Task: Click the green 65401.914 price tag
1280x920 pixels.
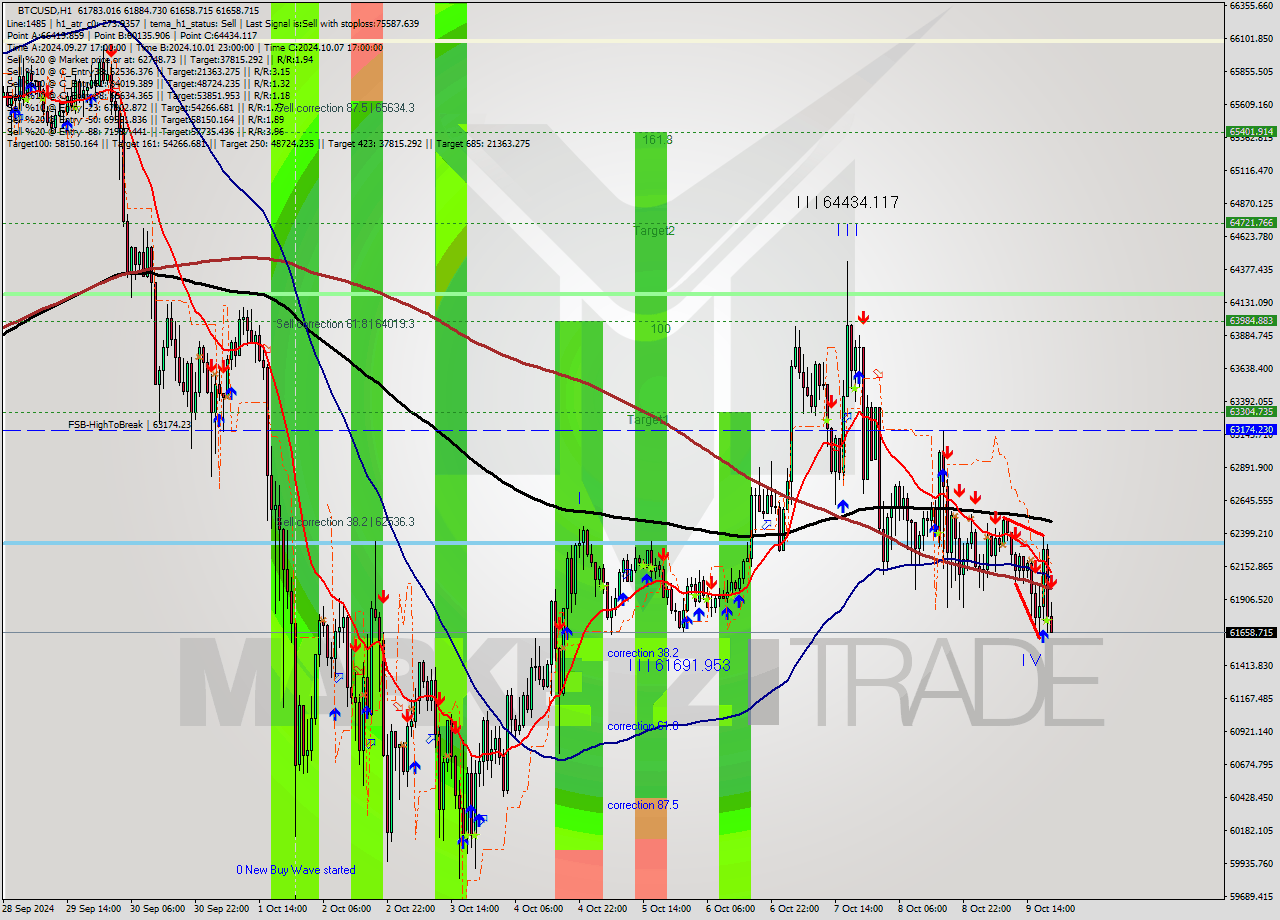Action: coord(1250,131)
